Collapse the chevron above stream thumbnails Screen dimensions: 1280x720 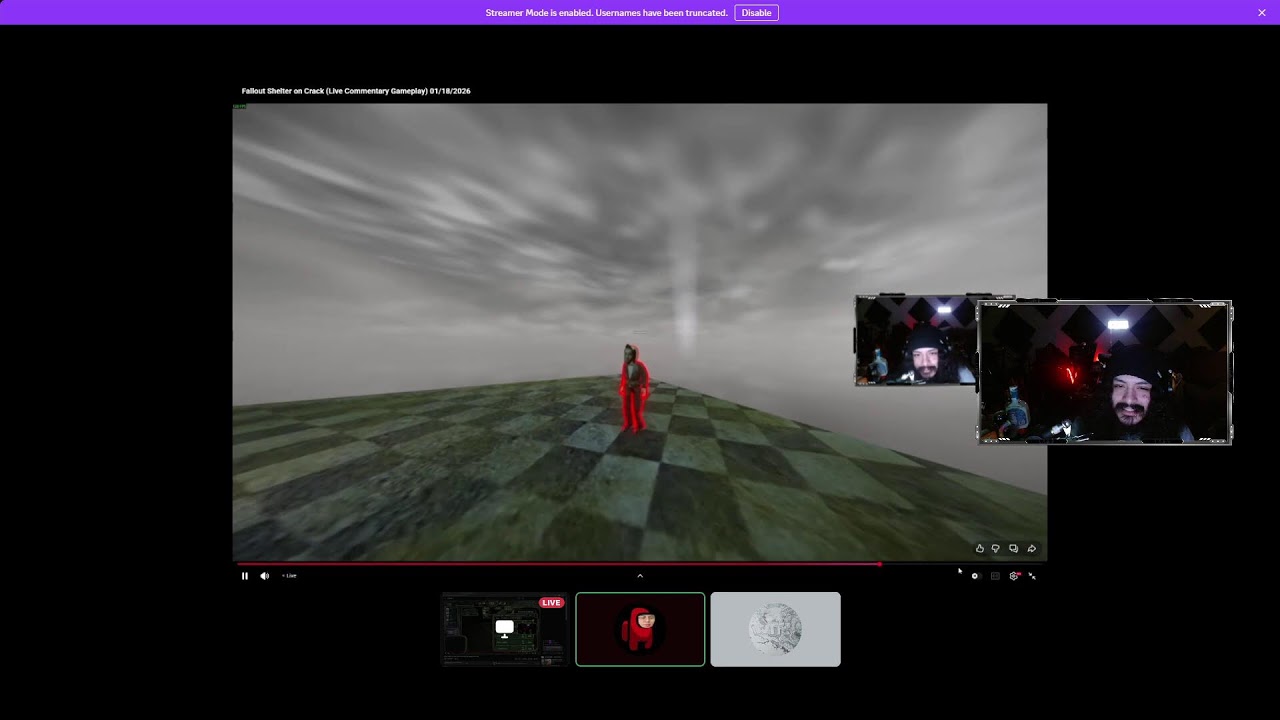[640, 576]
